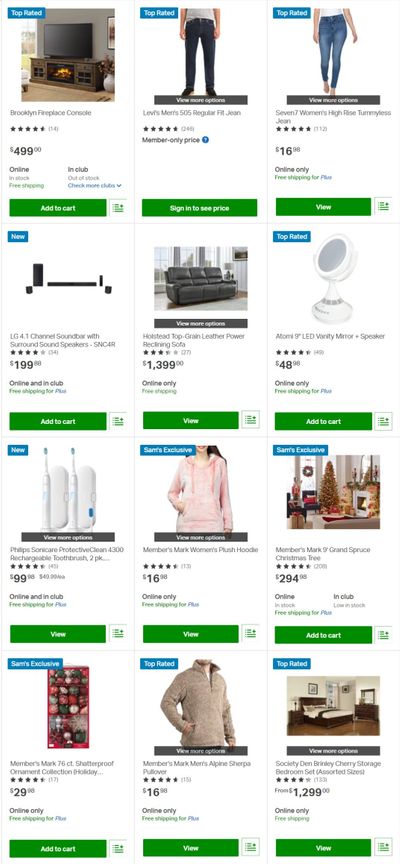Viewport: 400px width, 864px height.
Task: View the Holstead leather sofa product image
Action: click(x=201, y=278)
